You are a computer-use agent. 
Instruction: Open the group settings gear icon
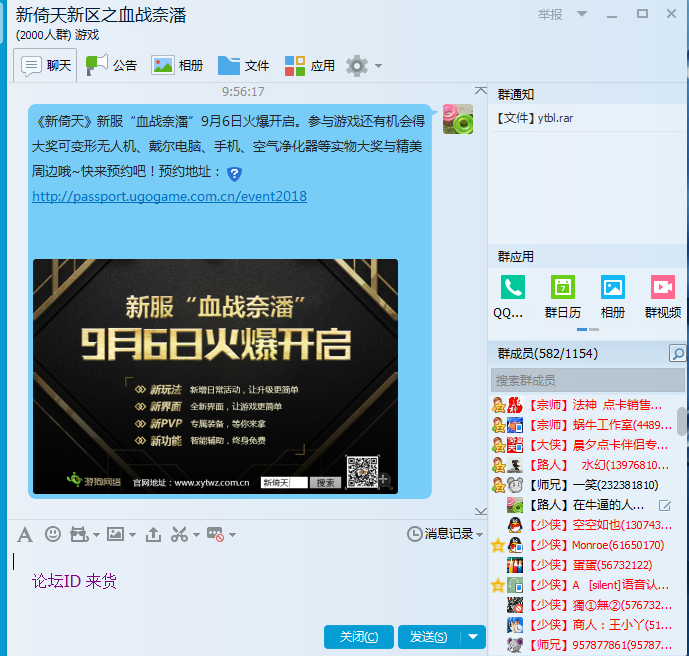[357, 66]
